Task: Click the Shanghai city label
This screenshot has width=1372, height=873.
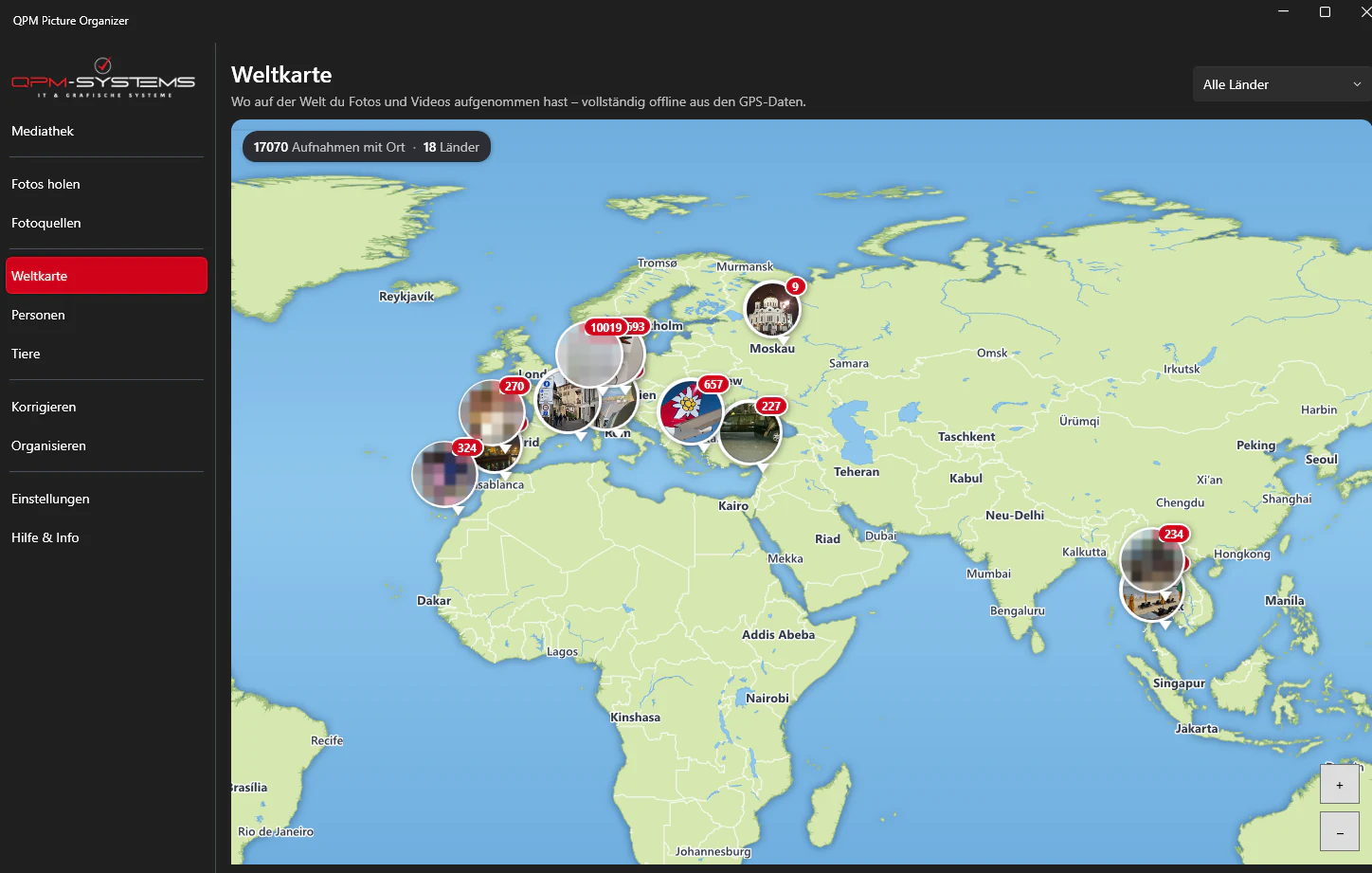Action: (1287, 499)
